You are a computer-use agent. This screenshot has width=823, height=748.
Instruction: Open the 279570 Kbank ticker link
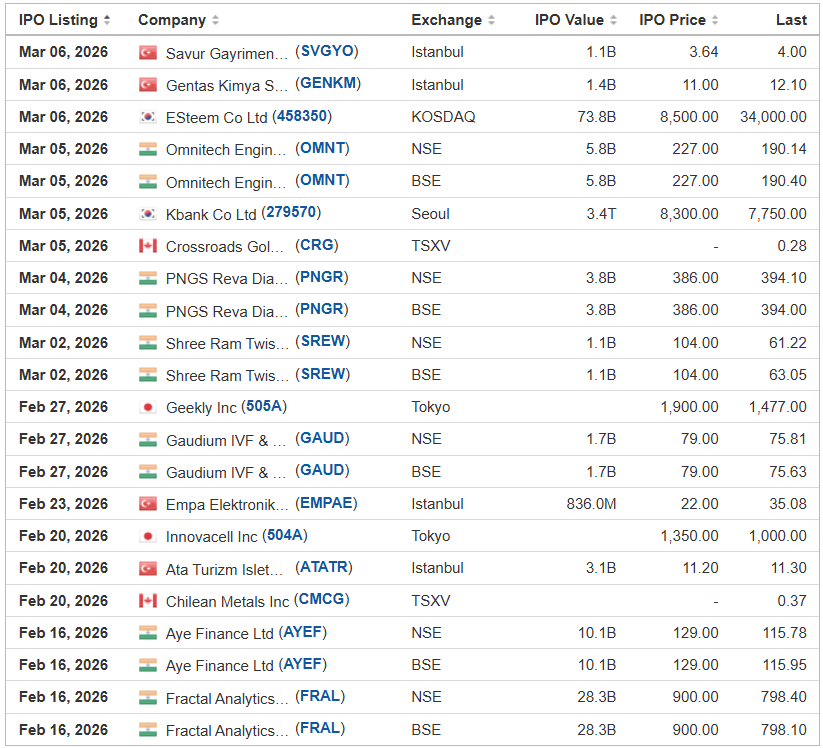click(x=291, y=212)
